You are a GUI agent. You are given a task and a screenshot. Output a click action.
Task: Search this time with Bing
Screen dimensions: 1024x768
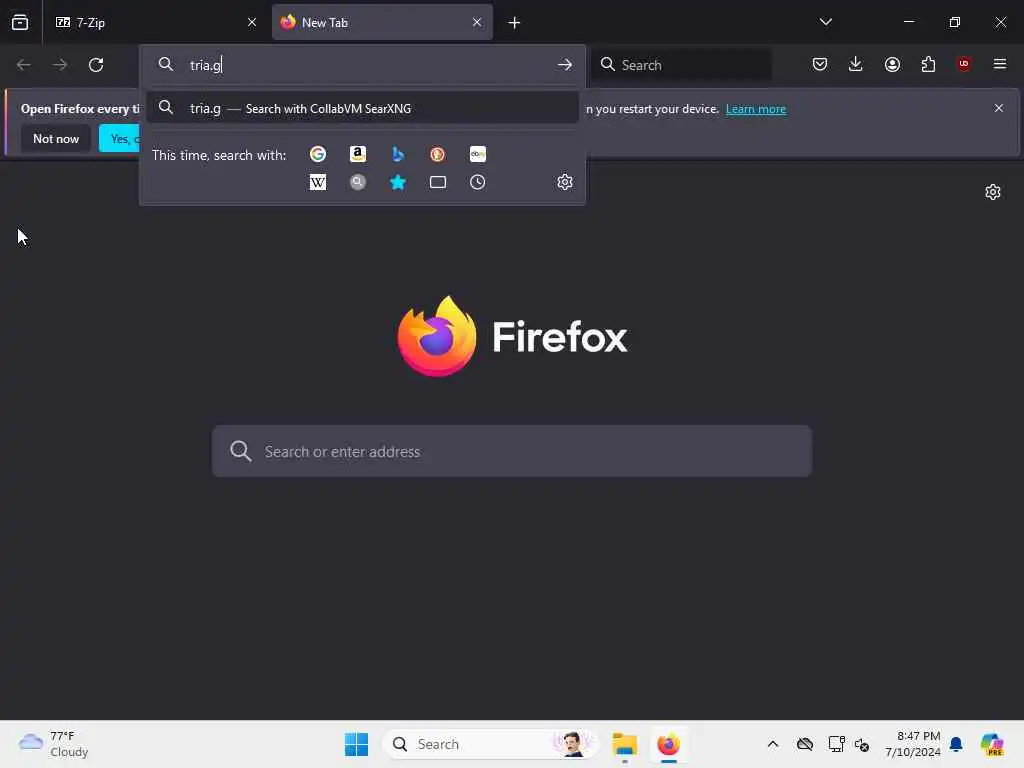click(x=398, y=154)
